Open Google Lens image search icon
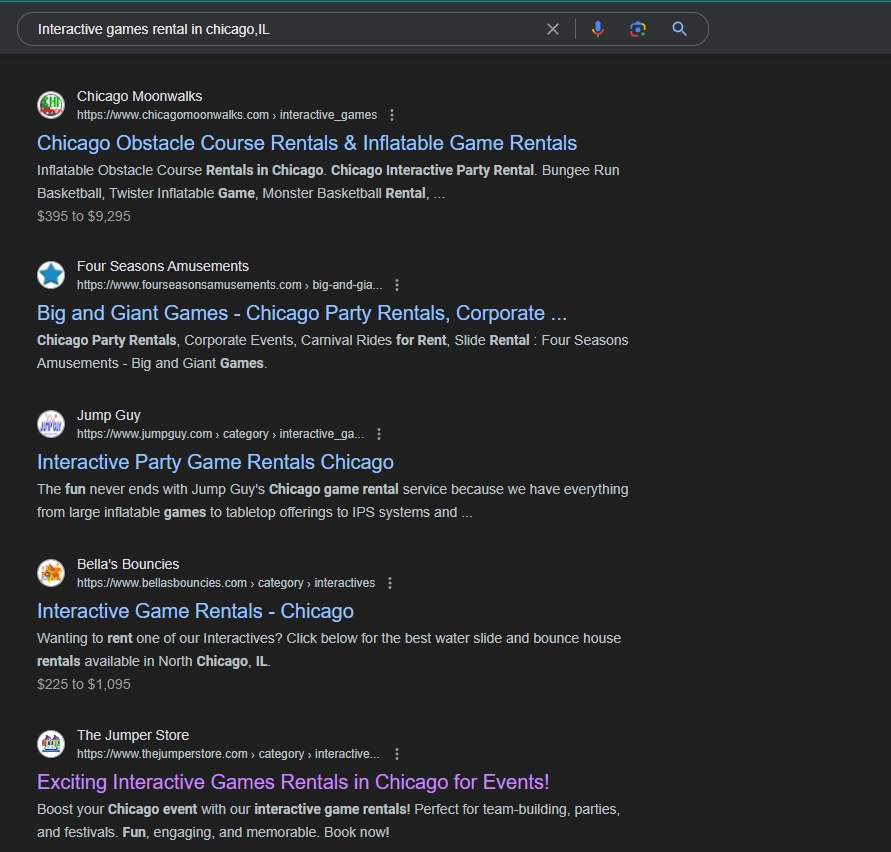 pos(638,29)
